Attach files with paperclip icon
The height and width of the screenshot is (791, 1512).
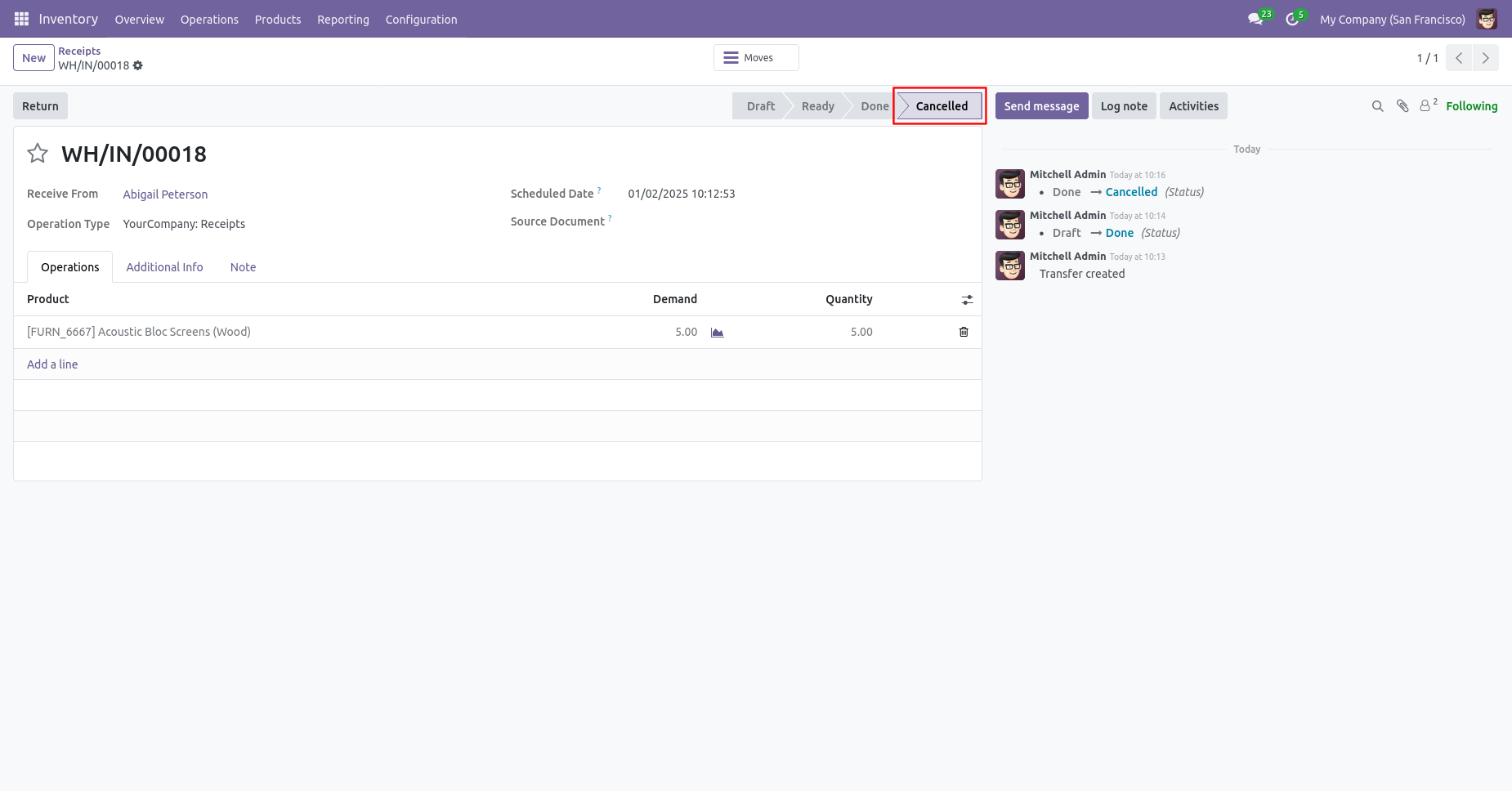pos(1402,106)
